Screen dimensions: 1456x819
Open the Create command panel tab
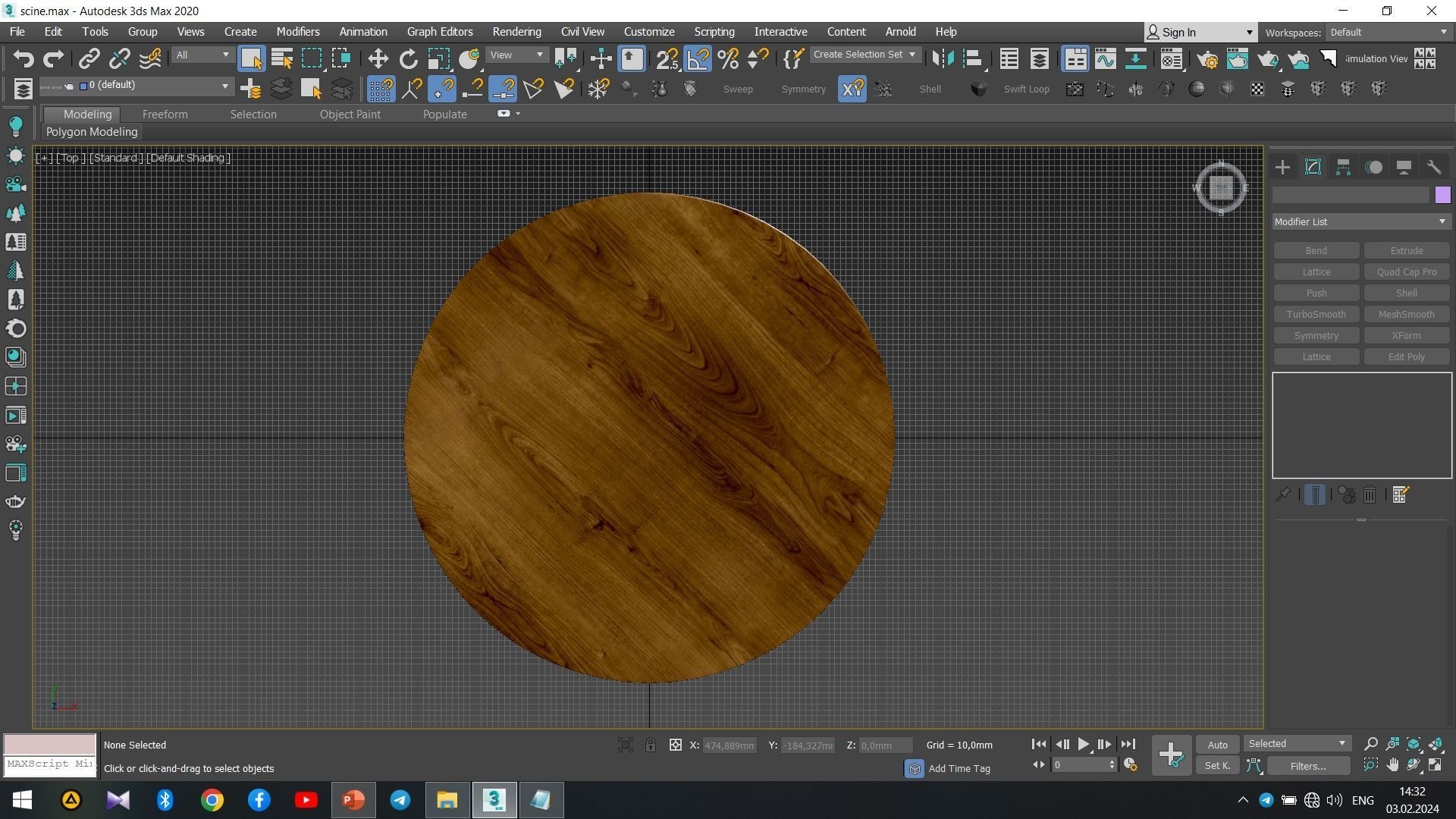point(1283,168)
